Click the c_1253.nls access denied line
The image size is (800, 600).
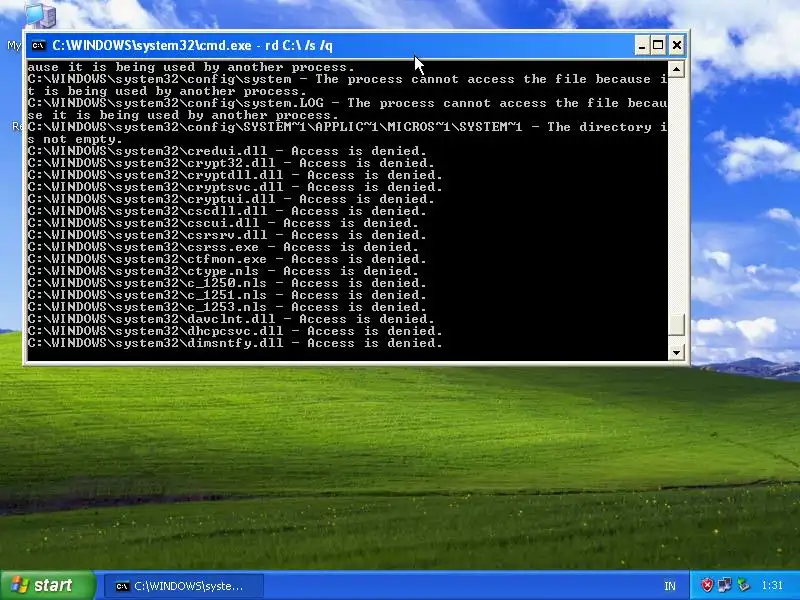point(227,307)
